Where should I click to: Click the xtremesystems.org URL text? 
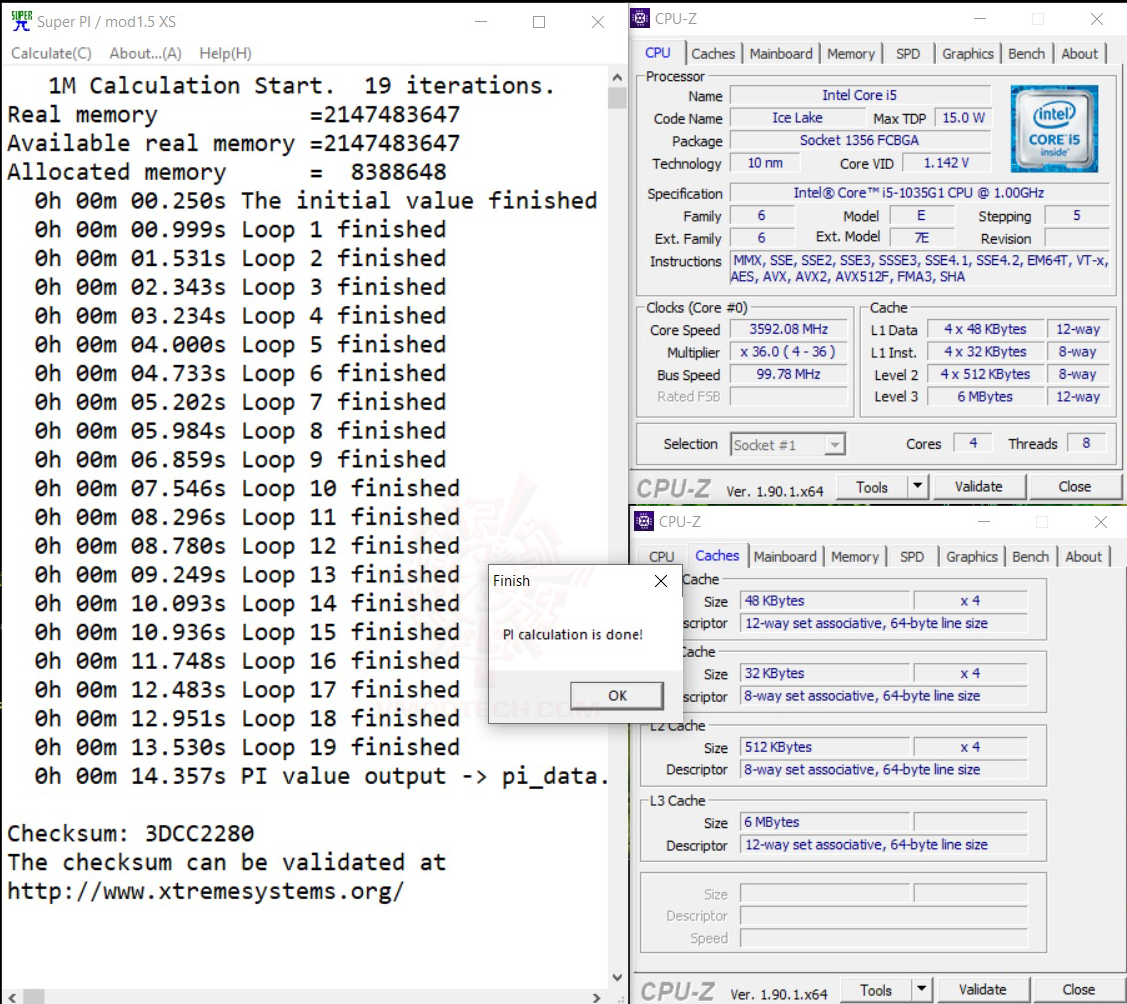click(x=206, y=891)
